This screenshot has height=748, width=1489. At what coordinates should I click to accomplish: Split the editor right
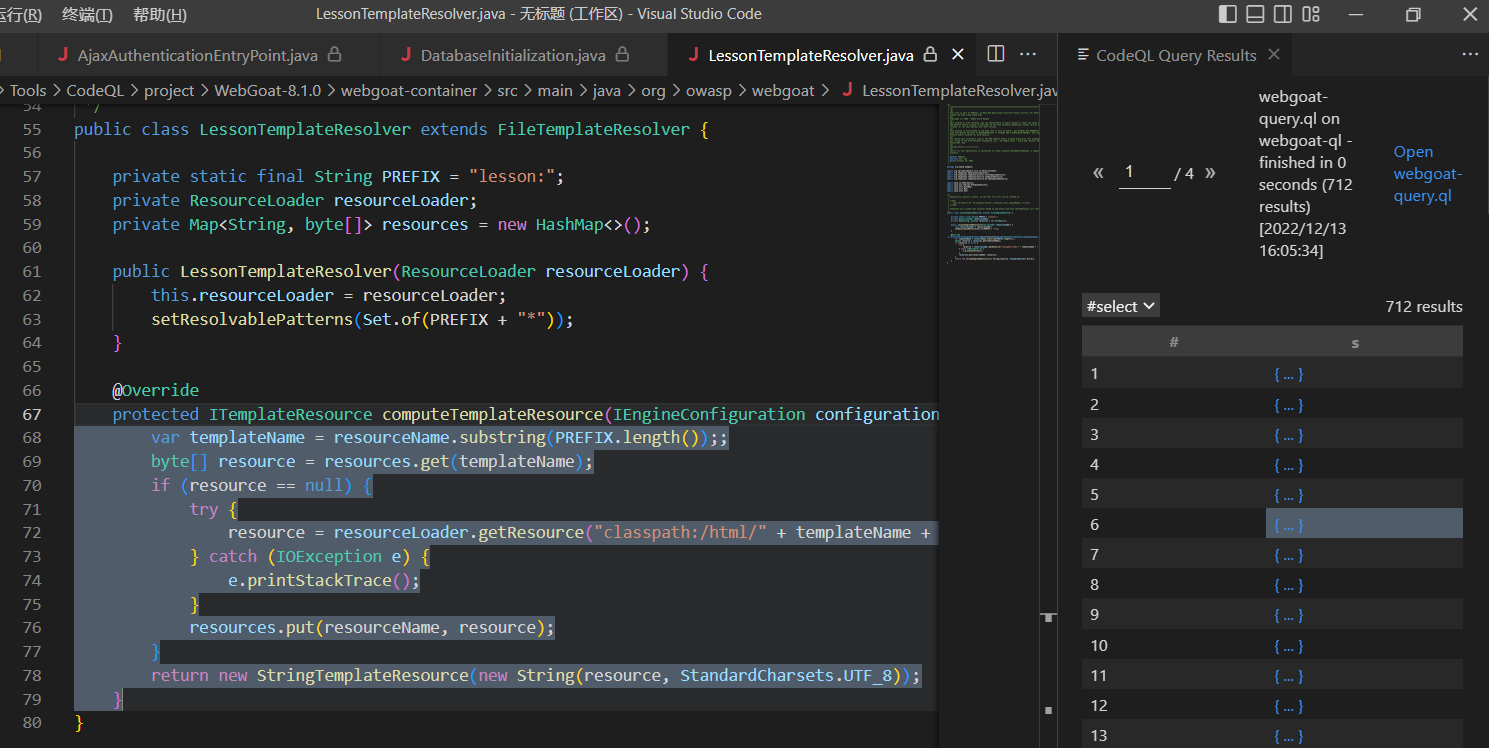click(x=996, y=54)
